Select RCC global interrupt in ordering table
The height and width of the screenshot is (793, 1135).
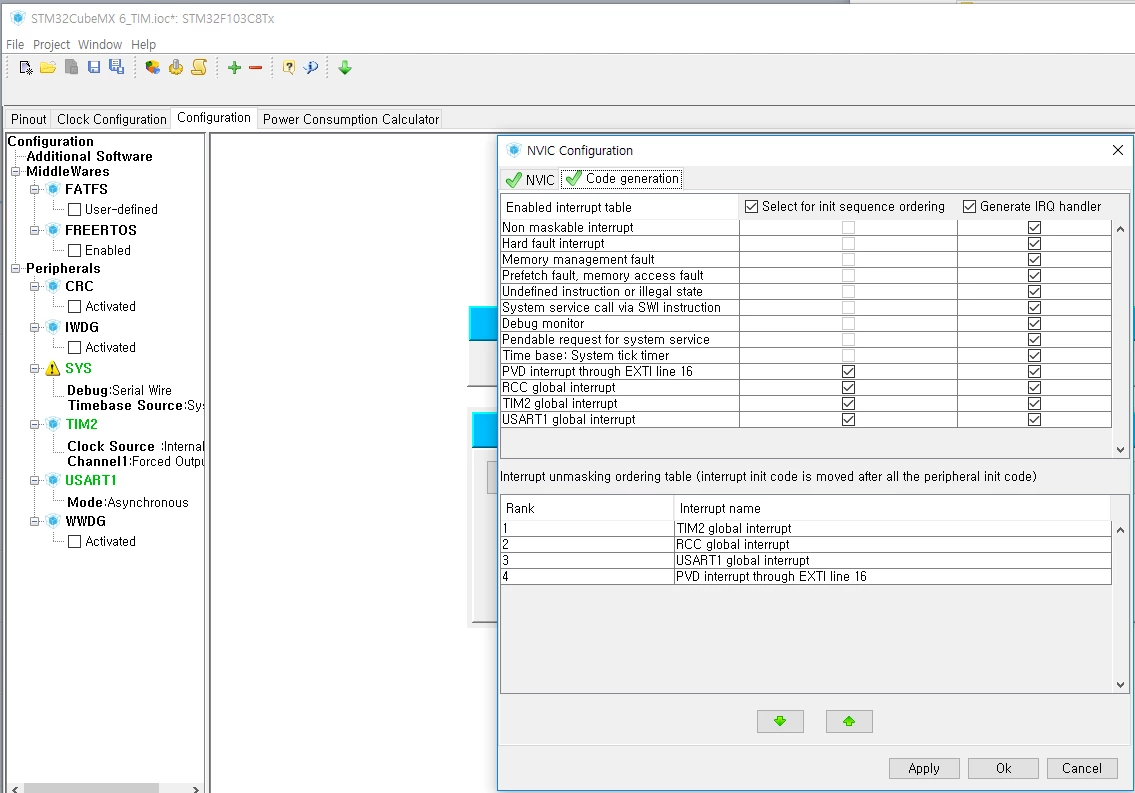[x=806, y=545]
